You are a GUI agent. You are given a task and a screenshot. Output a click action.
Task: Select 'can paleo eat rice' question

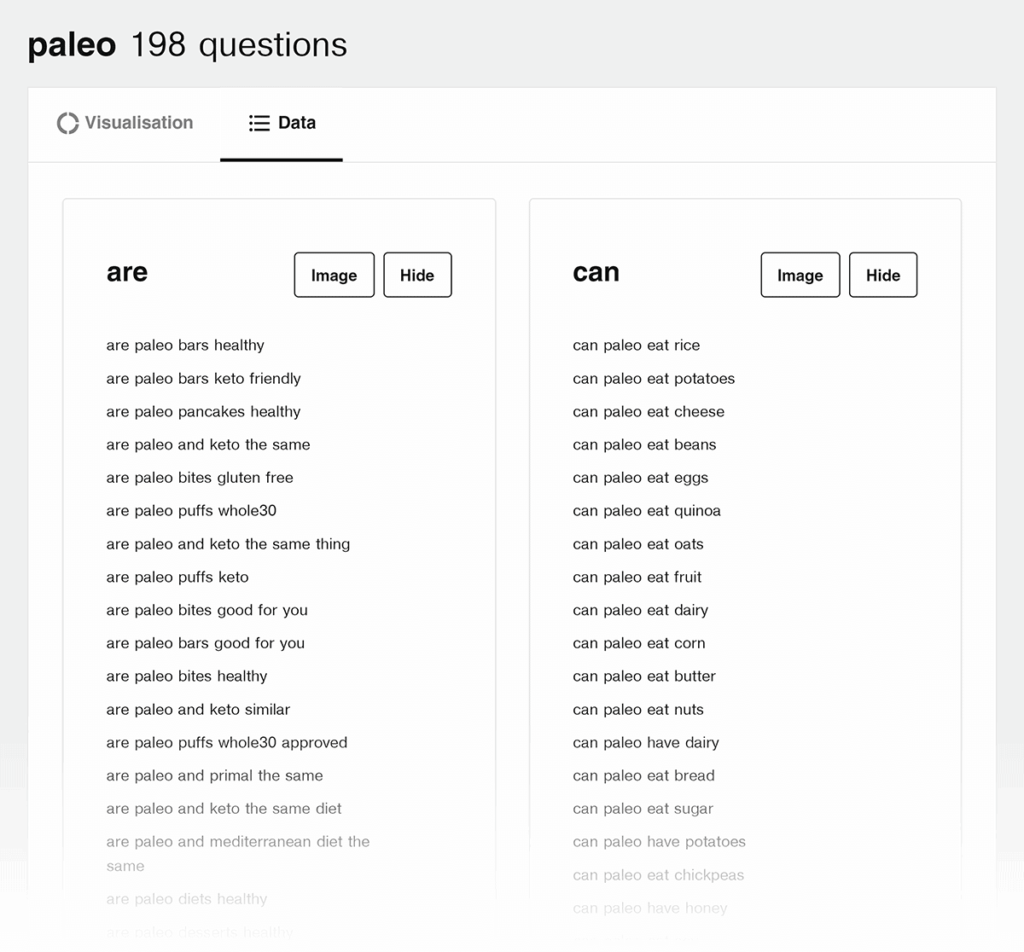[x=637, y=345]
